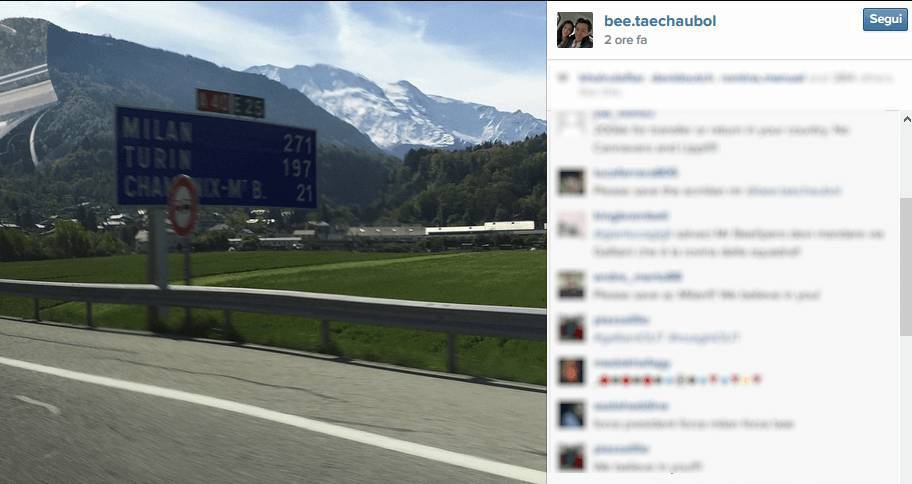The width and height of the screenshot is (912, 484).
Task: Open the bee.taechaubol profile link
Action: click(x=660, y=21)
